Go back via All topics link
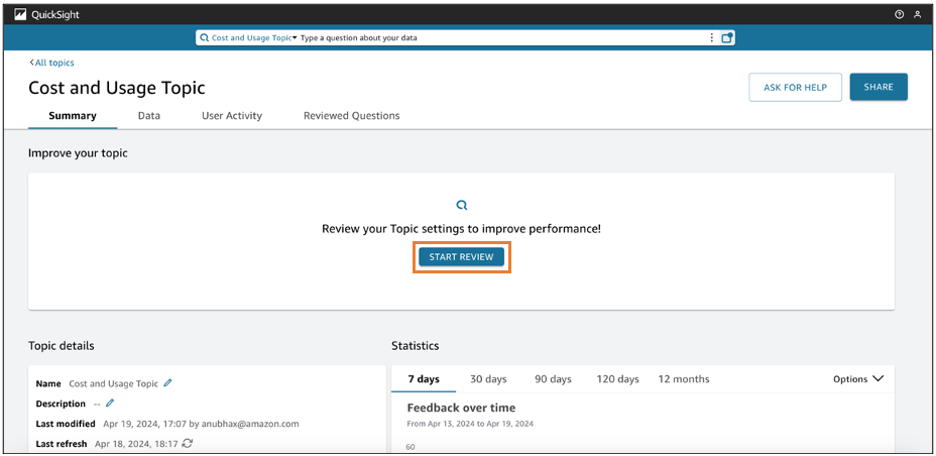 [52, 63]
